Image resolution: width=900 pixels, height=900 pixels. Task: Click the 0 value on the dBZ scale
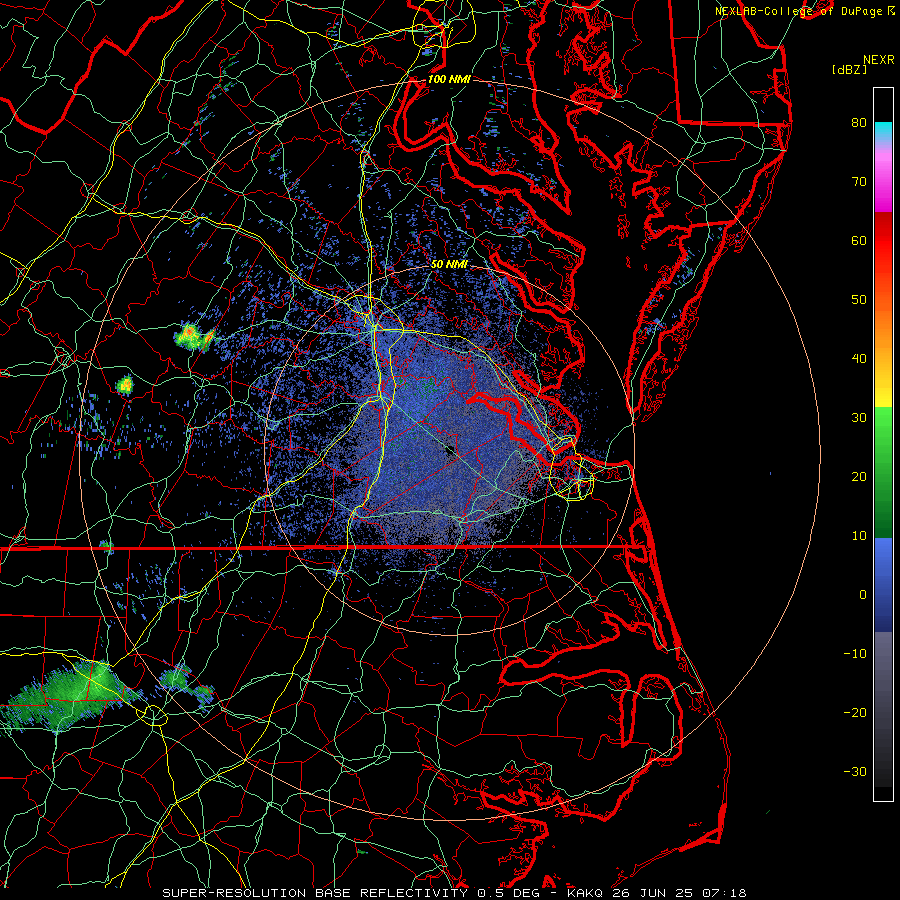[863, 595]
